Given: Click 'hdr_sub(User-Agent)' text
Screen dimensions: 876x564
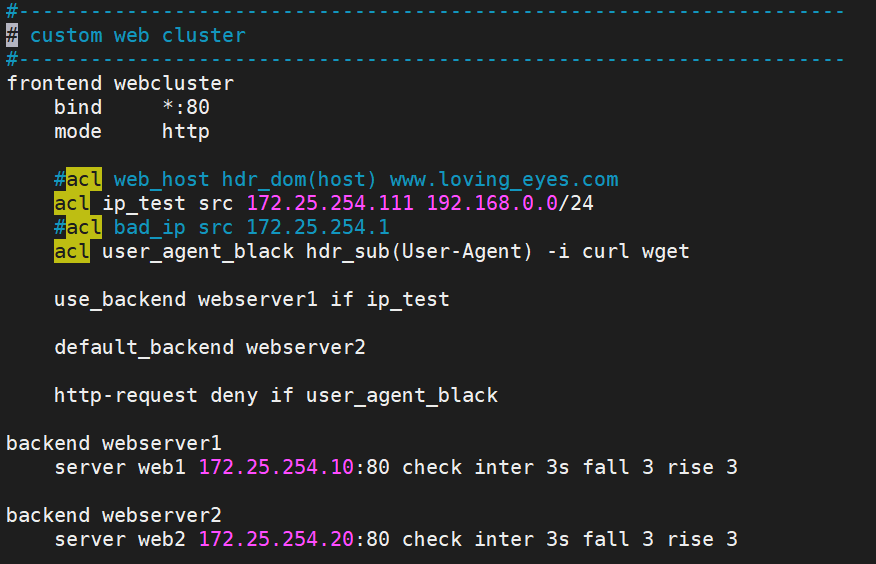Looking at the screenshot, I should click(x=419, y=252).
